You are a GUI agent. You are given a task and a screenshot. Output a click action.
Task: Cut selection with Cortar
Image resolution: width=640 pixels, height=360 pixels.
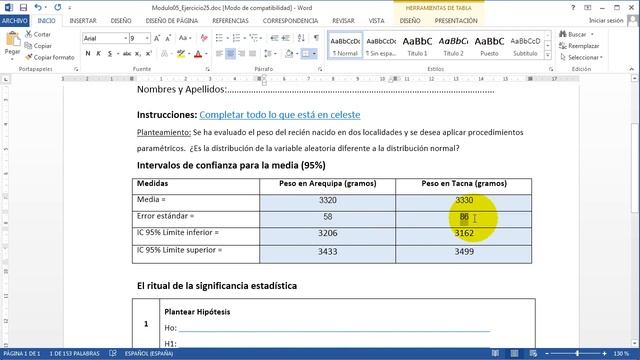(x=38, y=34)
